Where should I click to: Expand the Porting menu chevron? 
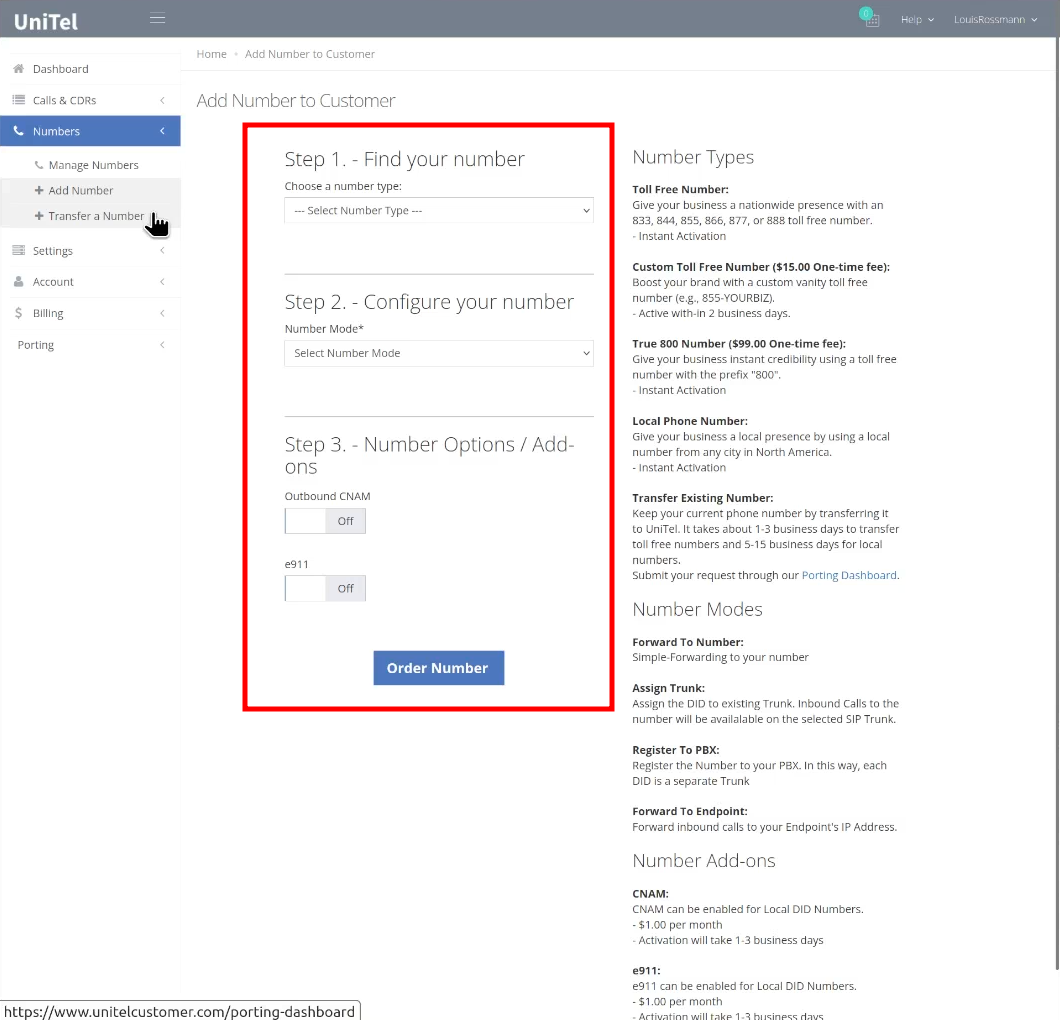point(162,345)
